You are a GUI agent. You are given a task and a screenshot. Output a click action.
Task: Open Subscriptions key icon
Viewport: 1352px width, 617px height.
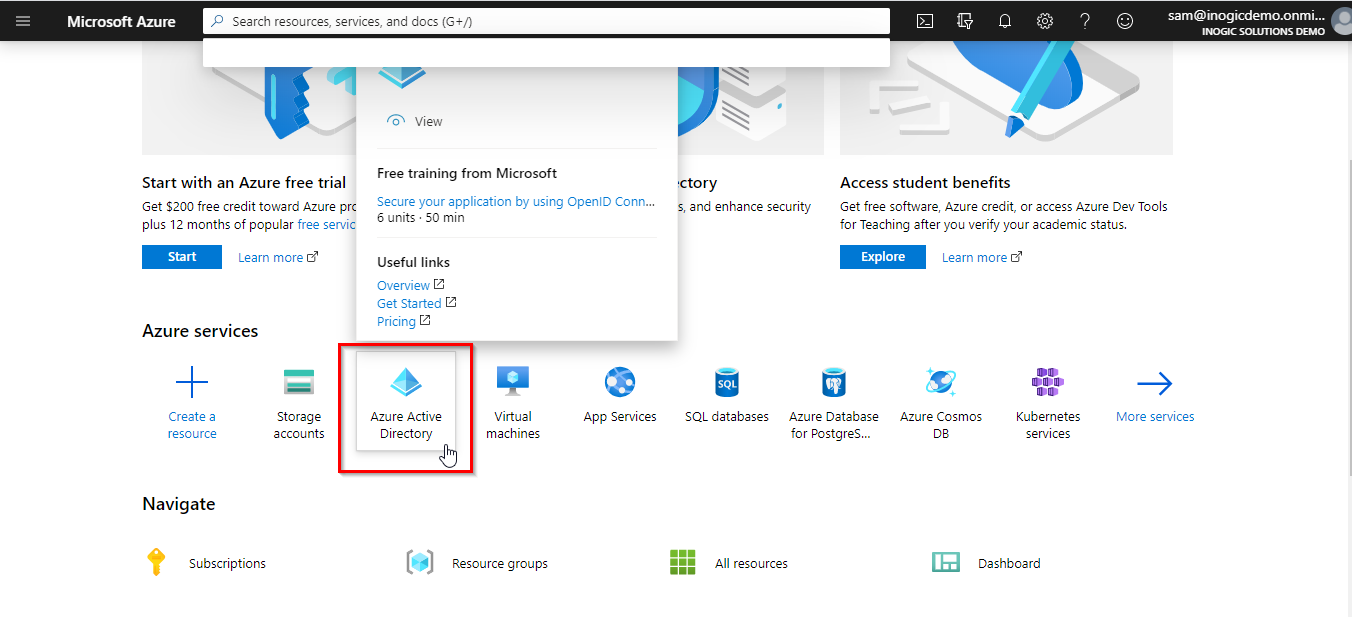(155, 562)
